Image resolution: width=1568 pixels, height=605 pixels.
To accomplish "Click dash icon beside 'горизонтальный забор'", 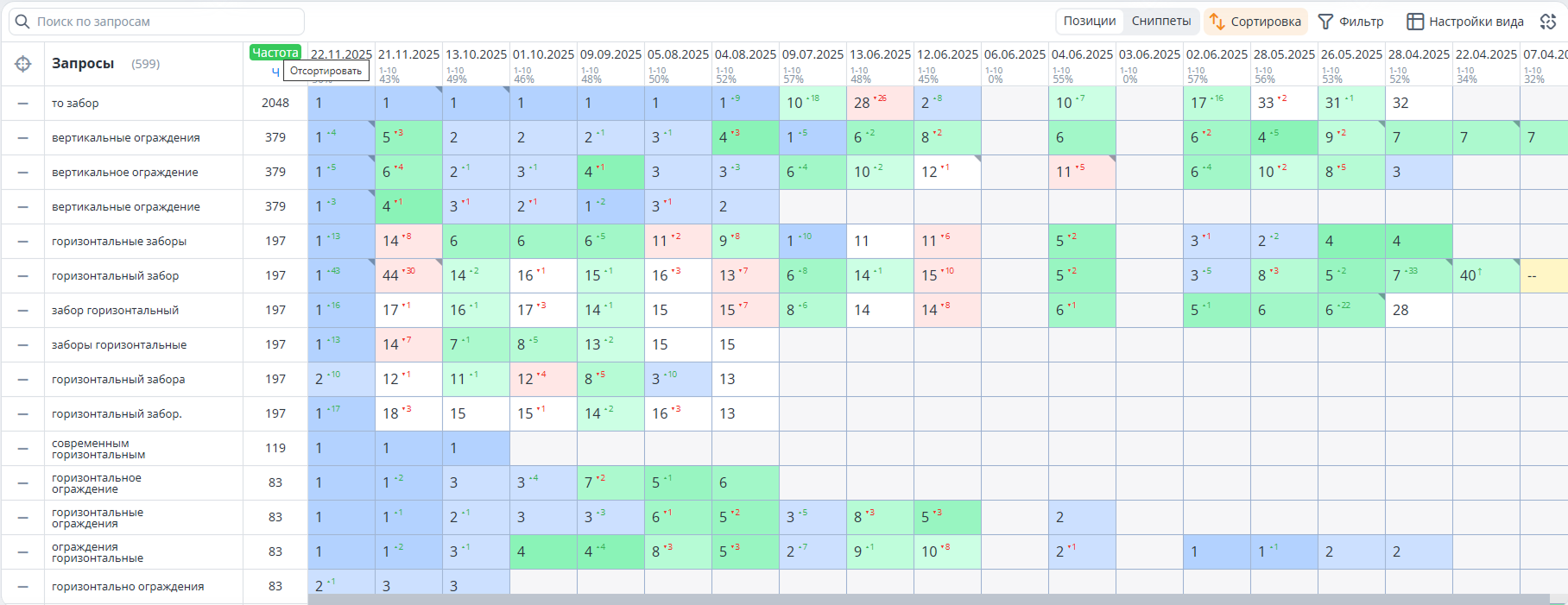I will pyautogui.click(x=23, y=276).
